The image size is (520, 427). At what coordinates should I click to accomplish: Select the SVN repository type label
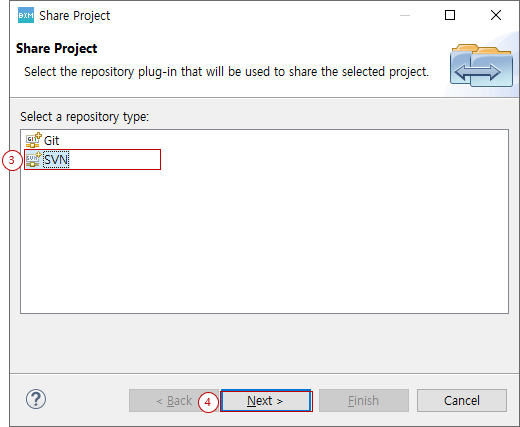tap(56, 160)
